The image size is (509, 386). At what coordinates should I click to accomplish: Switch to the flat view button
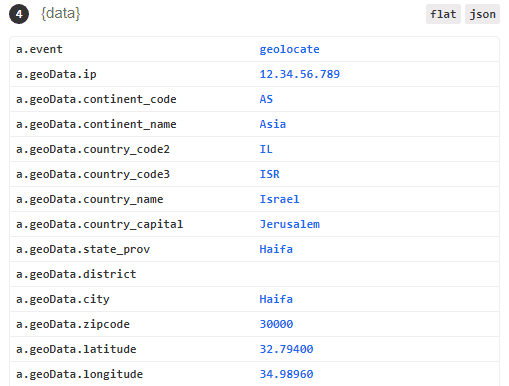[443, 14]
